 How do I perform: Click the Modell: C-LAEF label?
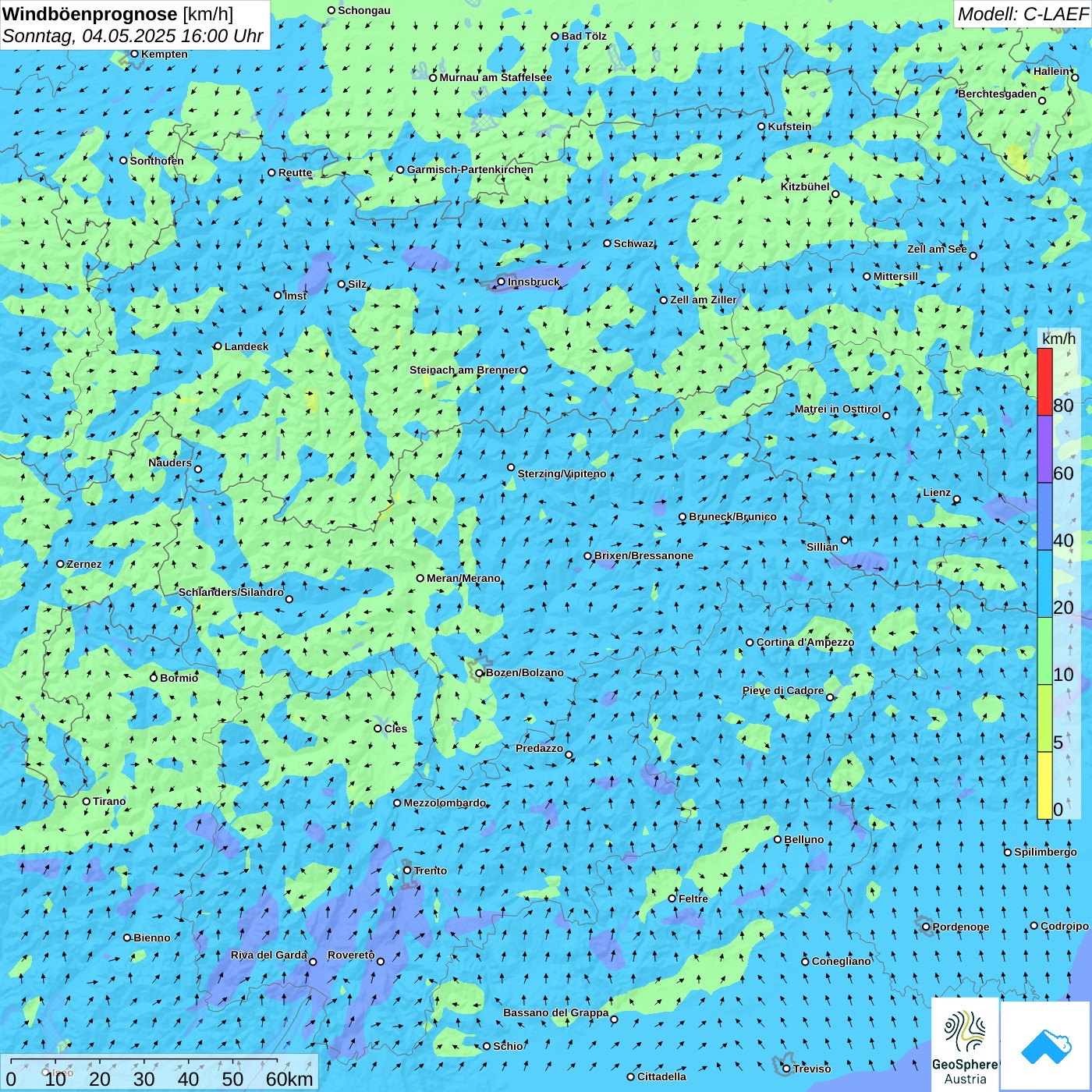(x=1023, y=14)
